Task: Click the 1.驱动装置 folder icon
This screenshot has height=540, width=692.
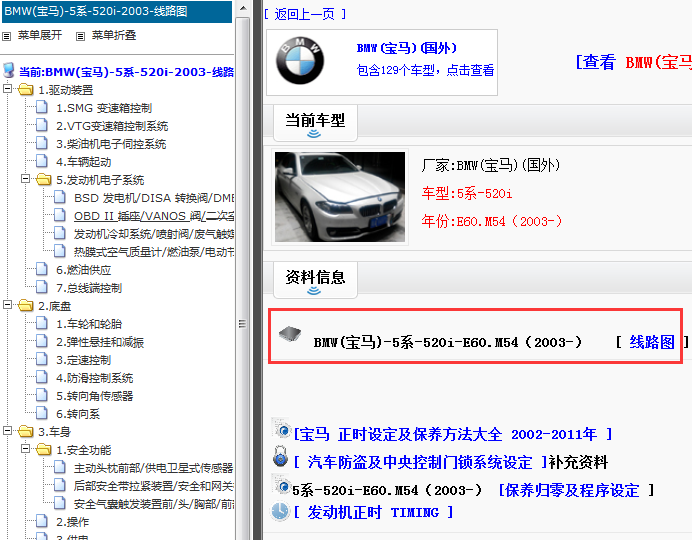Action: (26, 90)
